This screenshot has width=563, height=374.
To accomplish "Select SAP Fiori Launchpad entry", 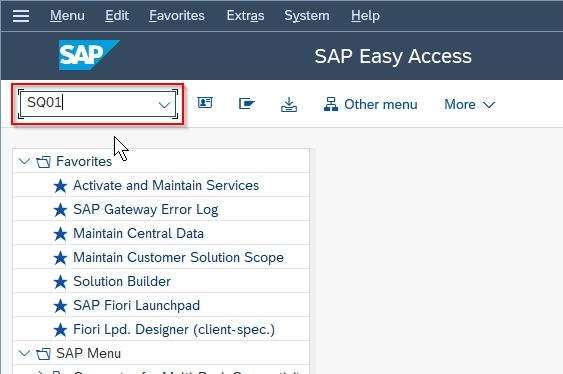I will coord(136,305).
